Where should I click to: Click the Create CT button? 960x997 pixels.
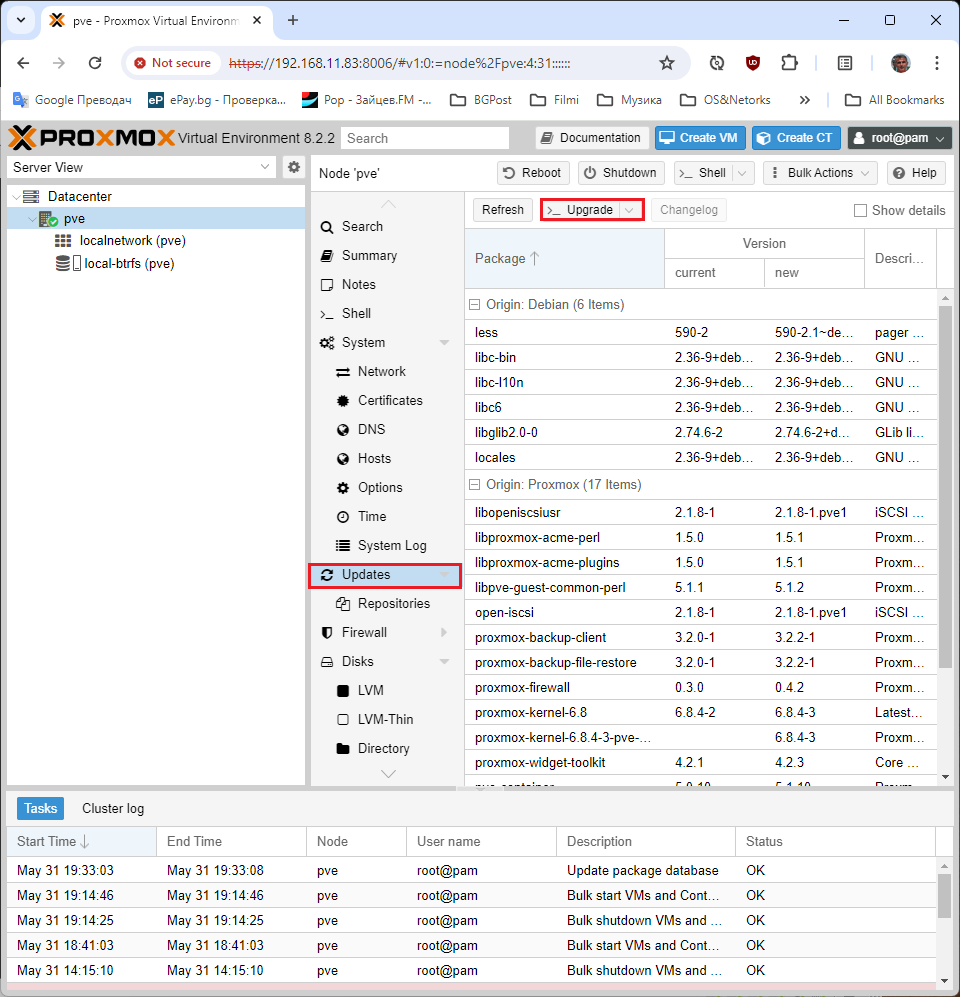(x=797, y=138)
